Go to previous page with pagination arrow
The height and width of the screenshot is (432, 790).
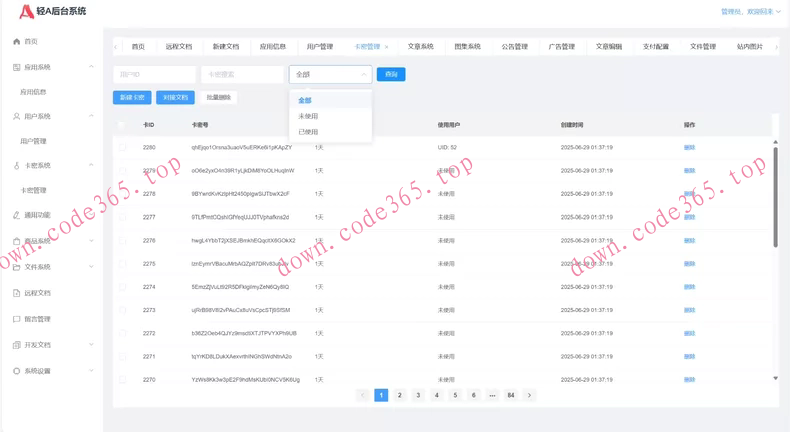click(x=362, y=395)
